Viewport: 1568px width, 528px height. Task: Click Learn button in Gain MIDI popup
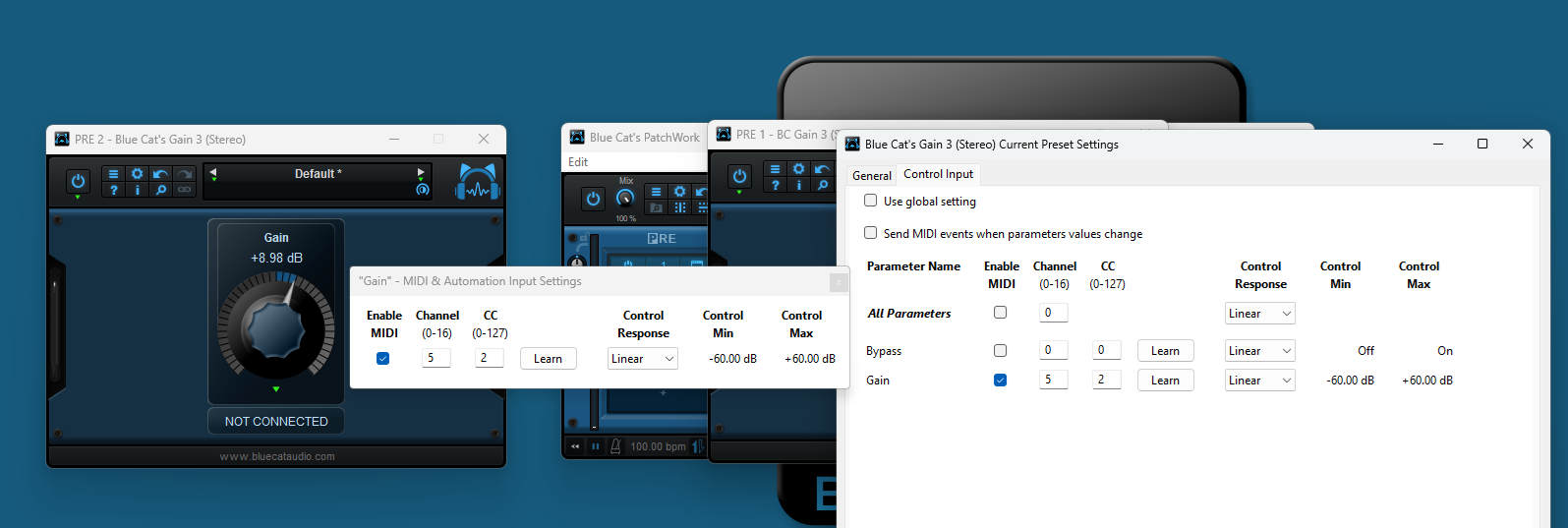coord(549,359)
